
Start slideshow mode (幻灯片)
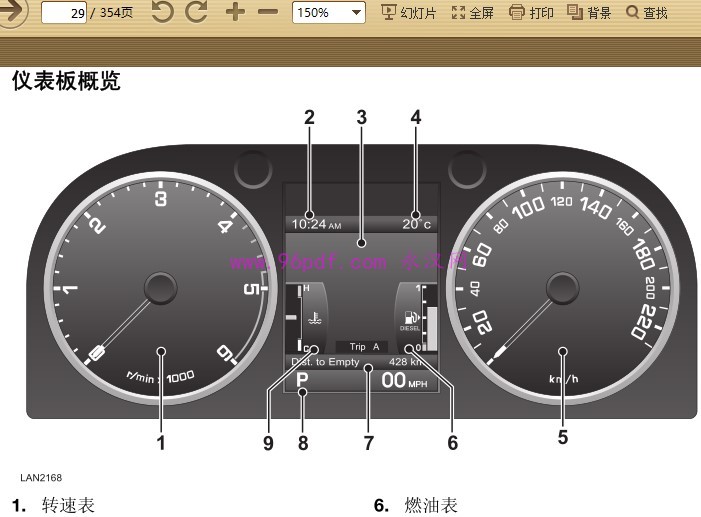pos(409,13)
